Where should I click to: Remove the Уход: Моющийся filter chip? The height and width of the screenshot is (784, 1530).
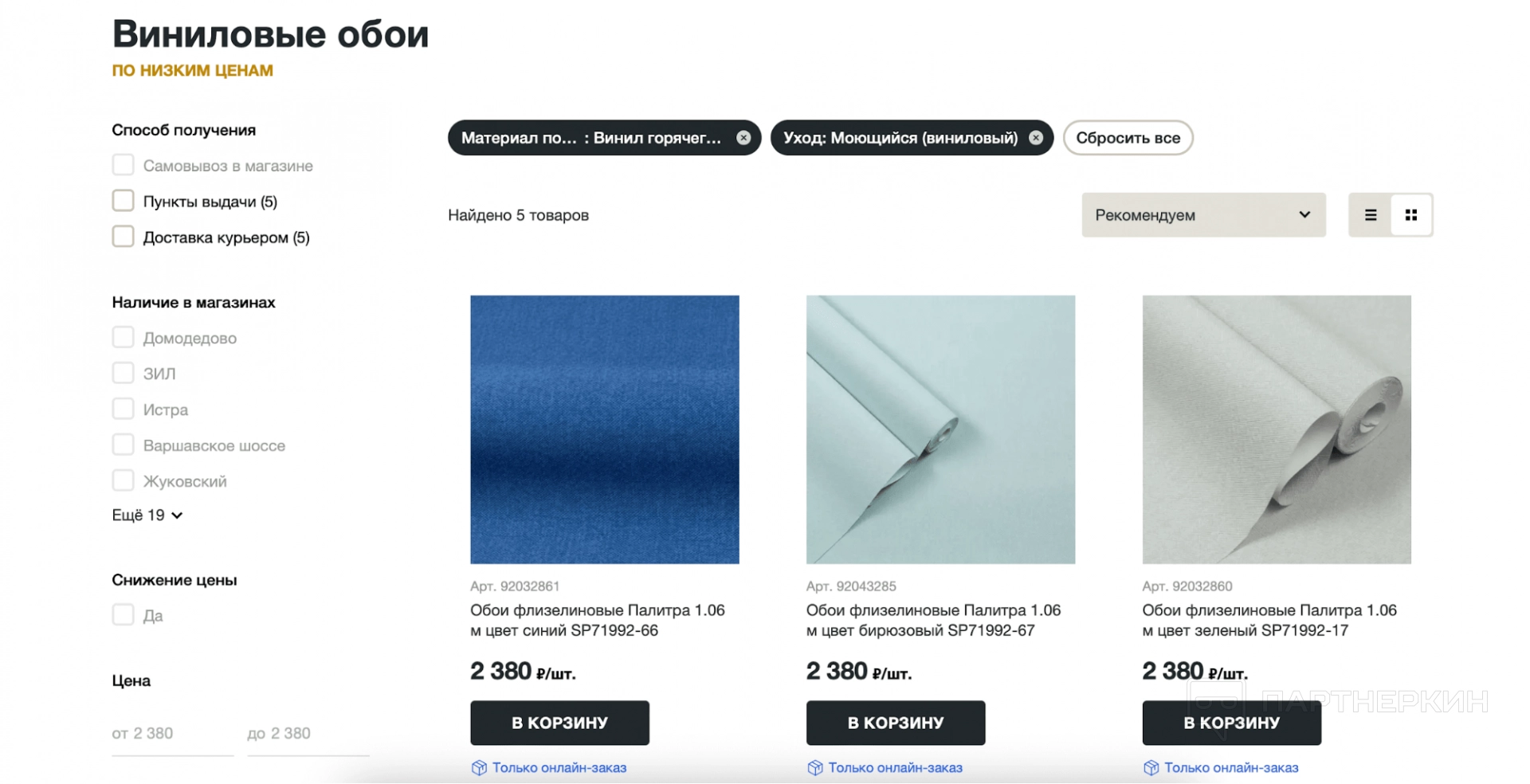point(1036,138)
